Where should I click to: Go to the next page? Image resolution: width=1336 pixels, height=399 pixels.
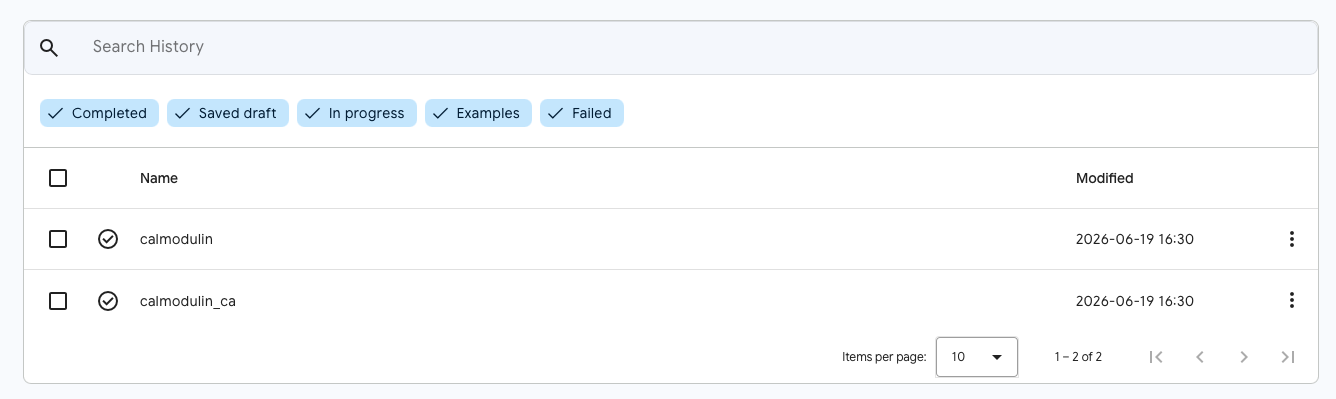[x=1244, y=357]
